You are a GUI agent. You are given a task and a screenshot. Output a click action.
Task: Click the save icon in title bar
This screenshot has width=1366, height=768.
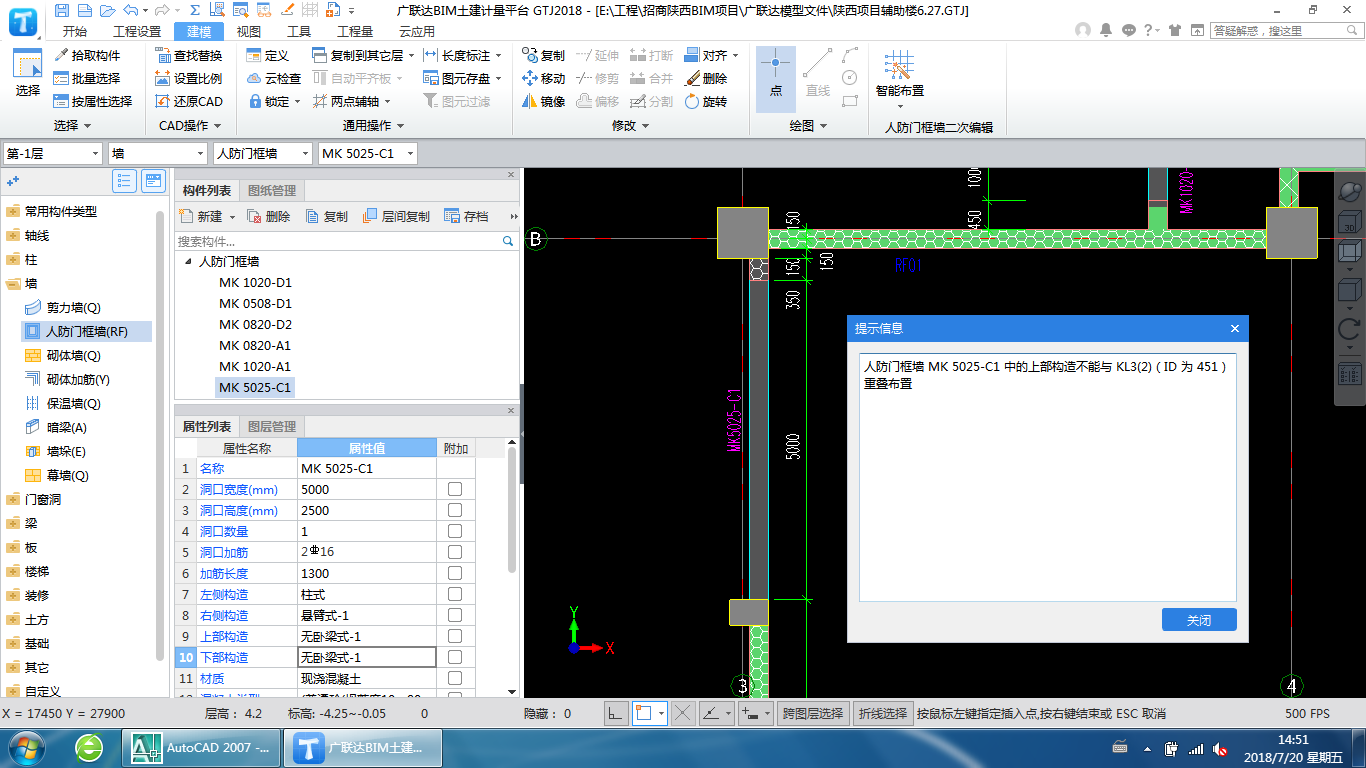click(x=63, y=11)
